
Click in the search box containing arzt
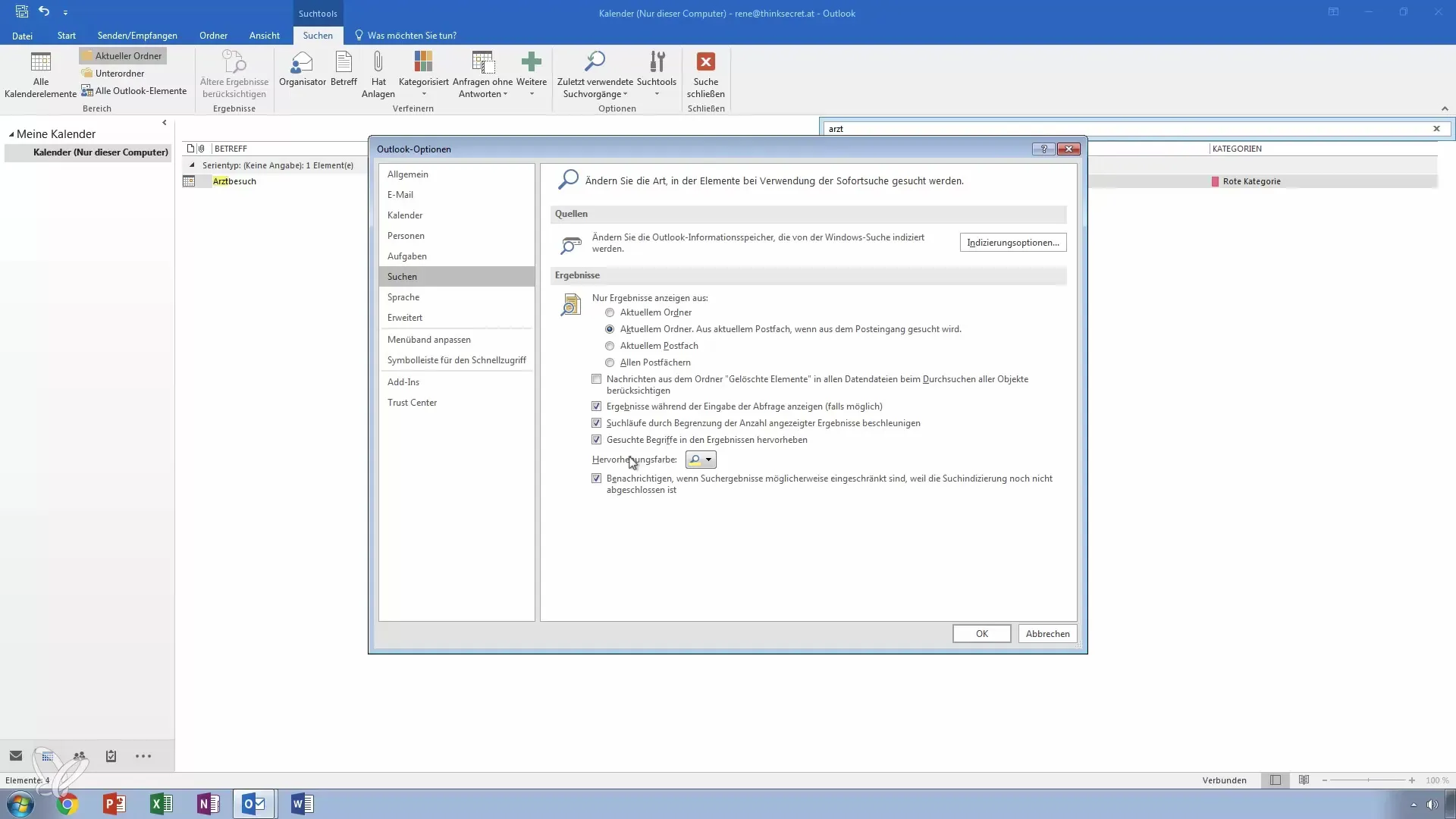(1126, 129)
